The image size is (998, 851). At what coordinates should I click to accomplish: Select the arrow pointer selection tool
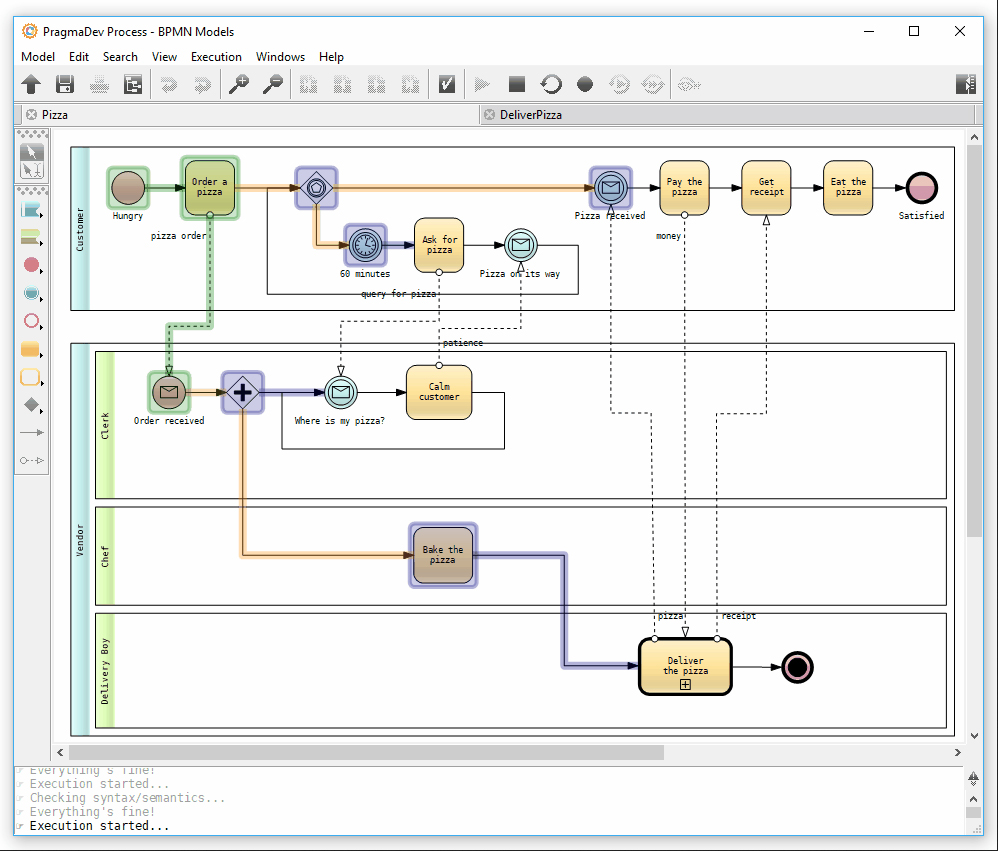pyautogui.click(x=32, y=152)
